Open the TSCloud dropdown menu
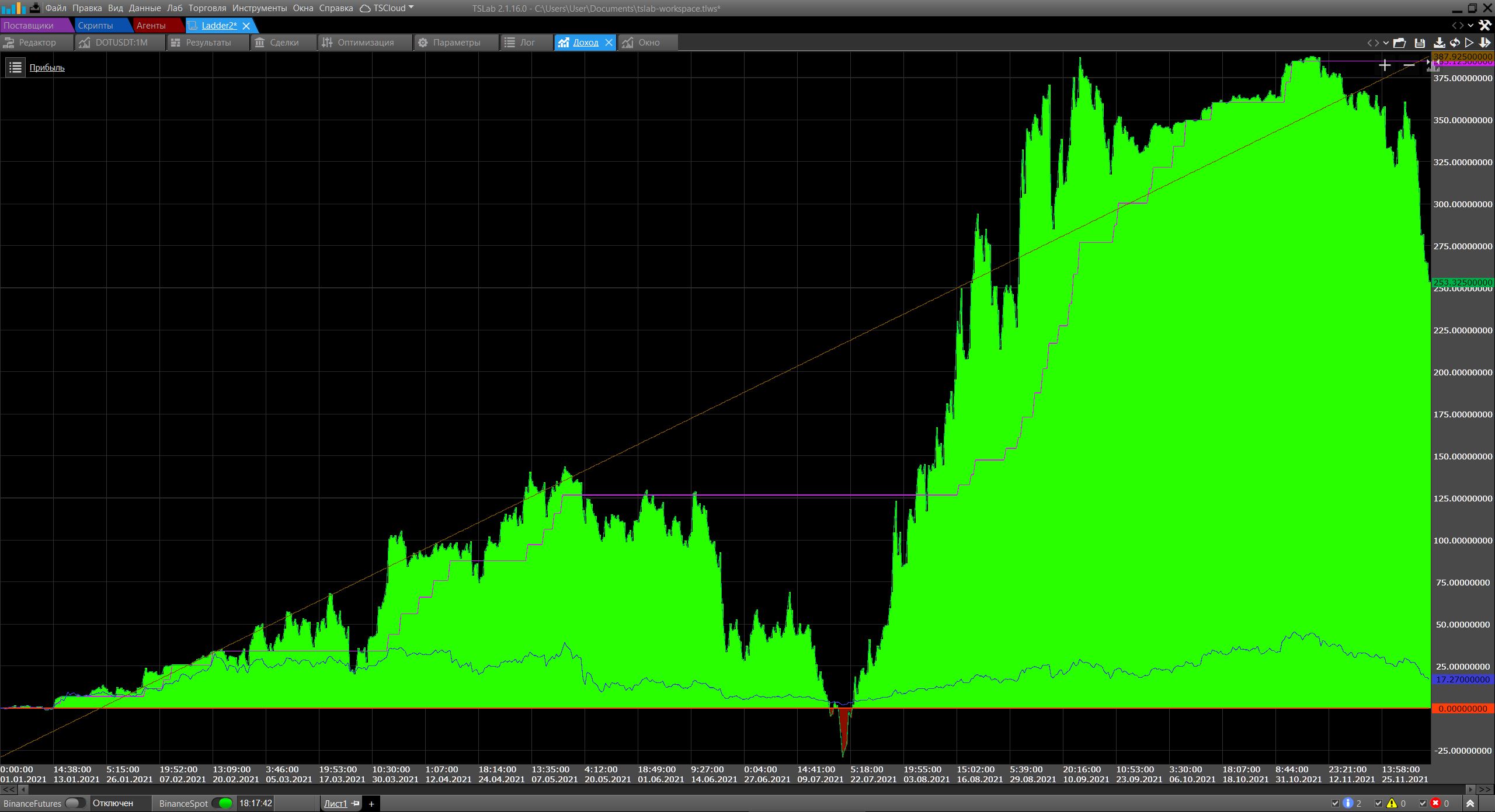The width and height of the screenshot is (1495, 812). [x=387, y=8]
